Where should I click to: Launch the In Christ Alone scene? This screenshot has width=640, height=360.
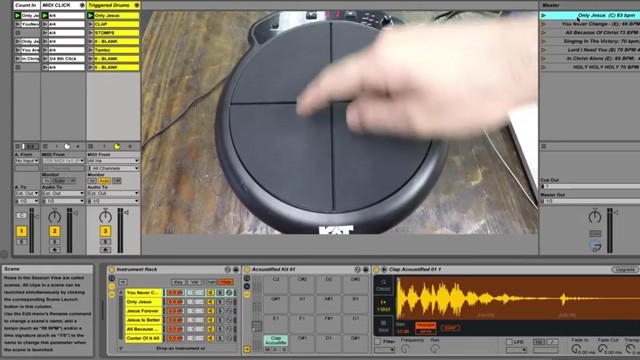[543, 58]
